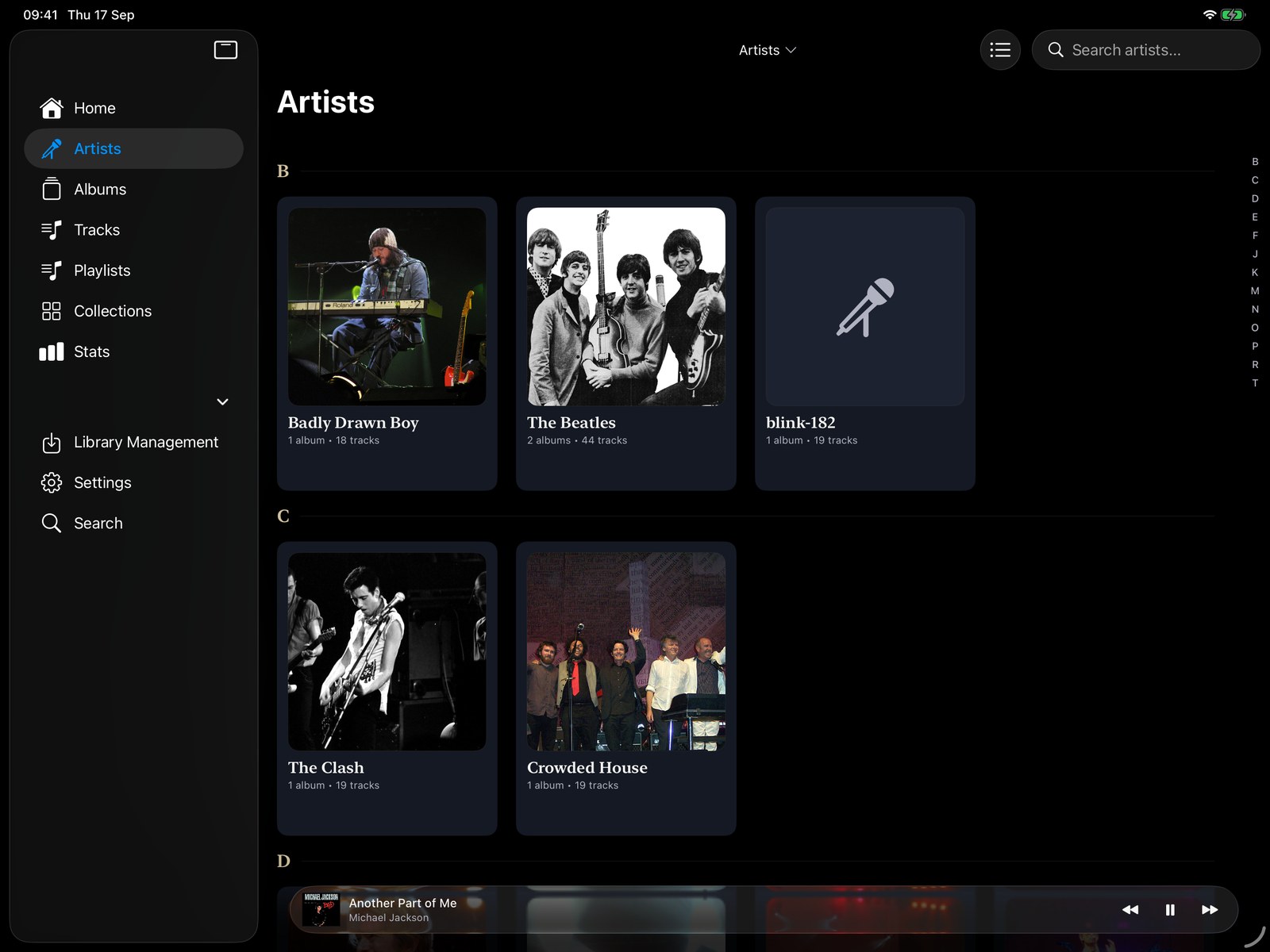
Task: Click the Collections grid icon
Action: [x=52, y=311]
